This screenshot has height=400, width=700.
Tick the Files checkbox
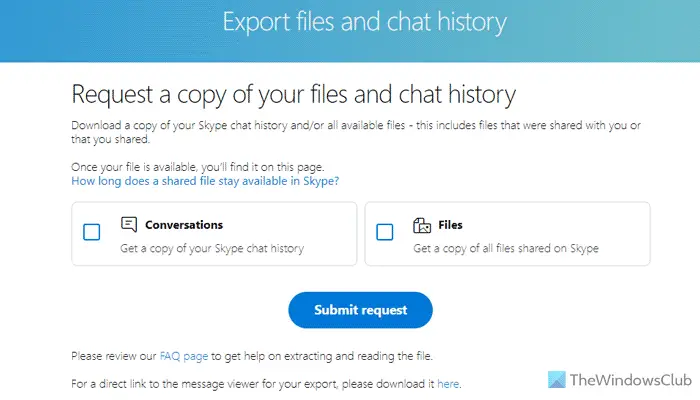click(x=384, y=232)
